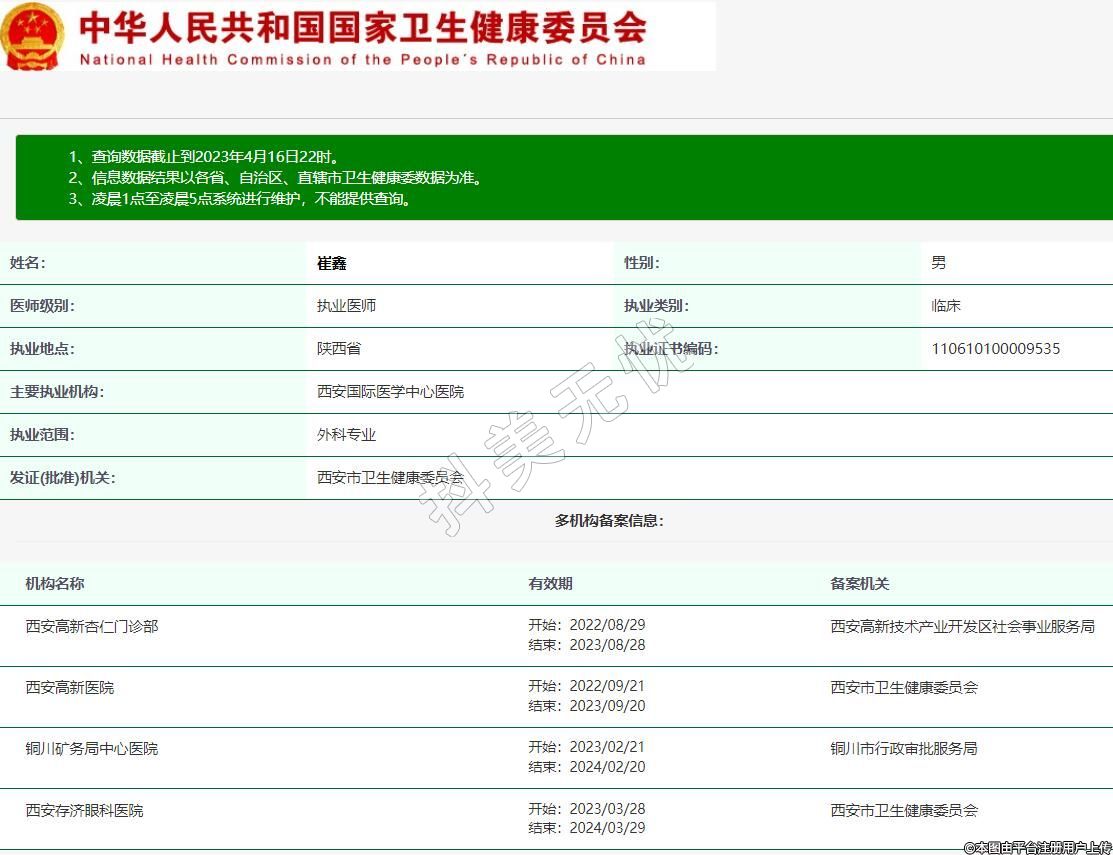Screen dimensions: 1113x855
Task: Click the 备案机关 column header
Action: point(859,584)
